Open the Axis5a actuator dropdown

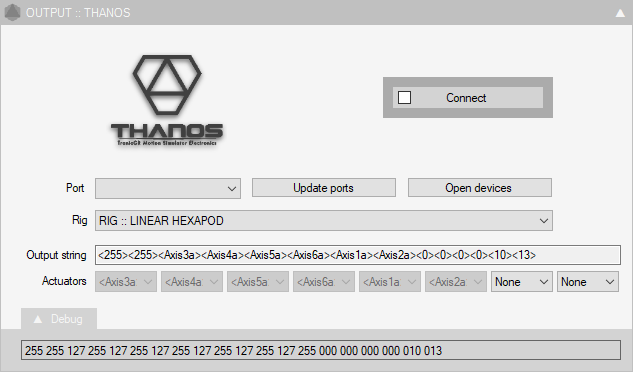[258, 282]
